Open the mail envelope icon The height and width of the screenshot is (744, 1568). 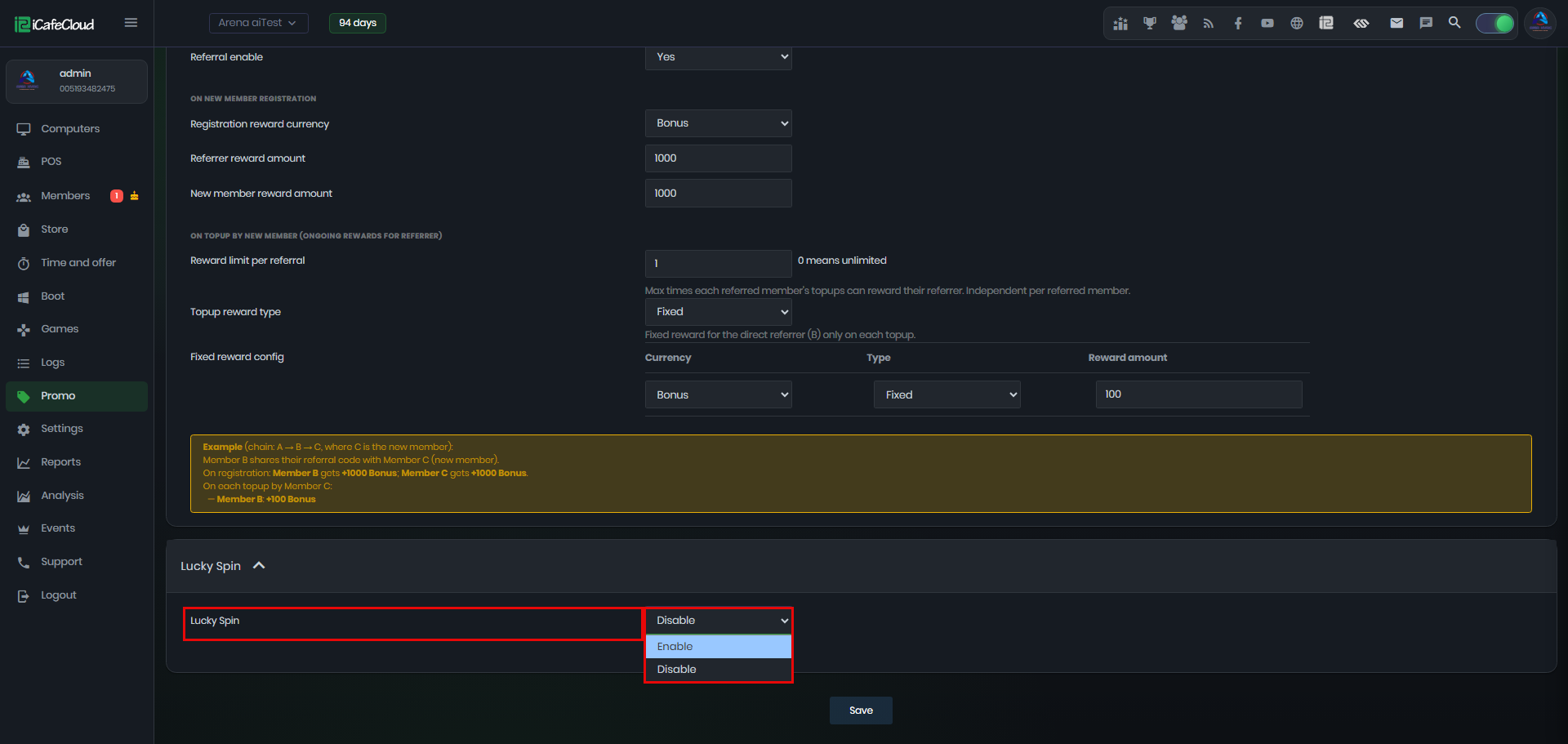coord(1396,23)
